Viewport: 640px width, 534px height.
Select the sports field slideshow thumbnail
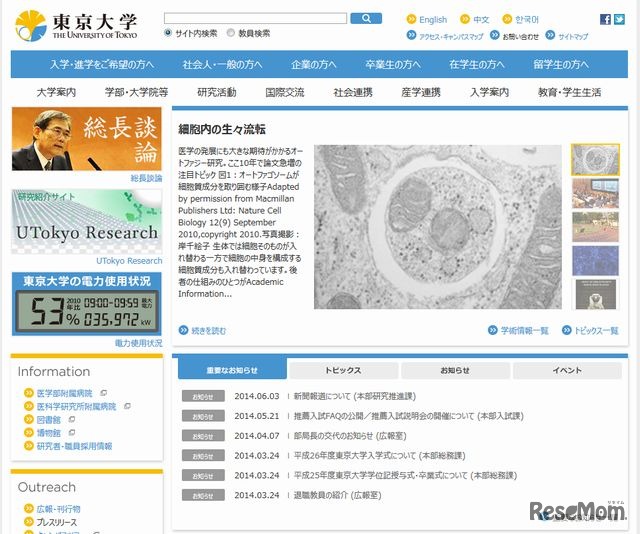coord(595,227)
